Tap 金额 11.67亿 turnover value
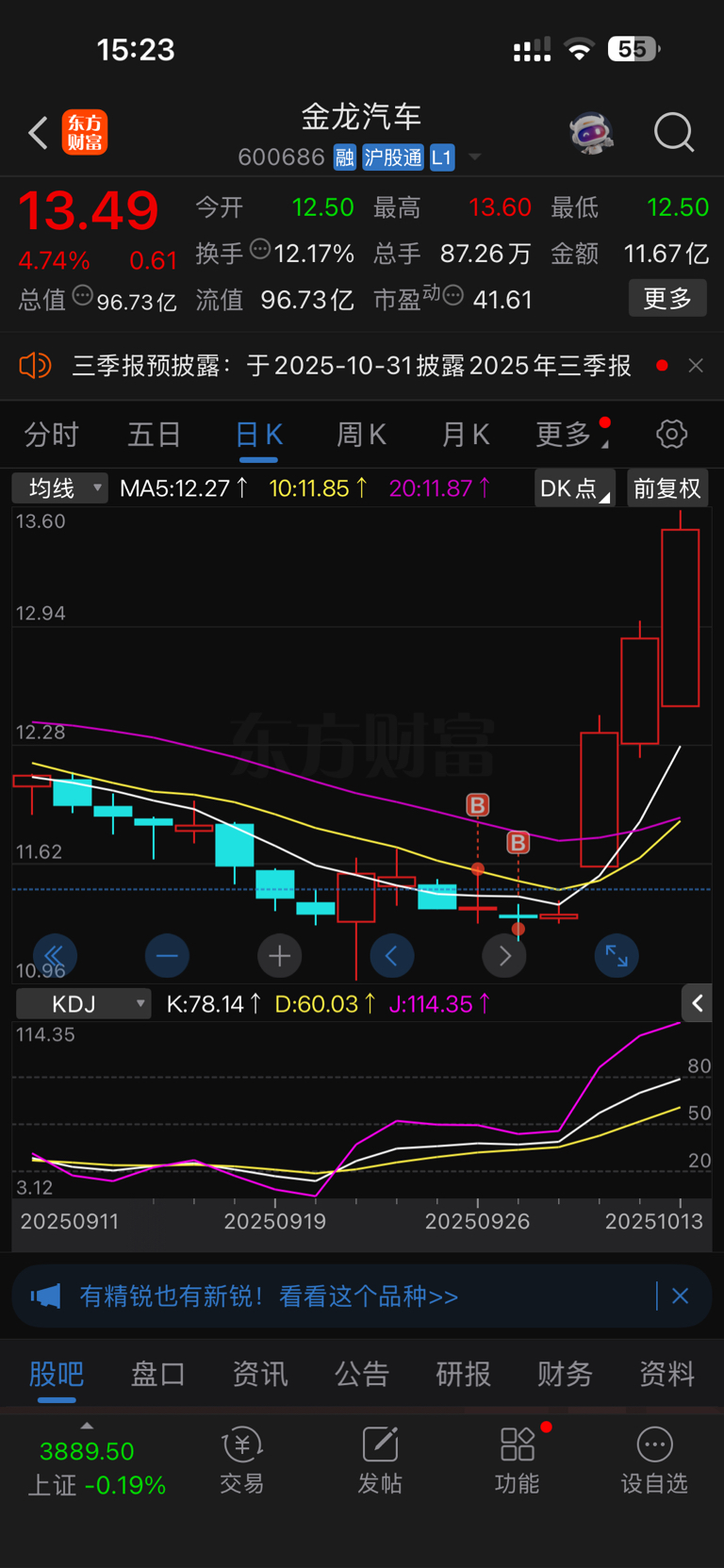Screen dimensions: 724x1568 (630, 254)
